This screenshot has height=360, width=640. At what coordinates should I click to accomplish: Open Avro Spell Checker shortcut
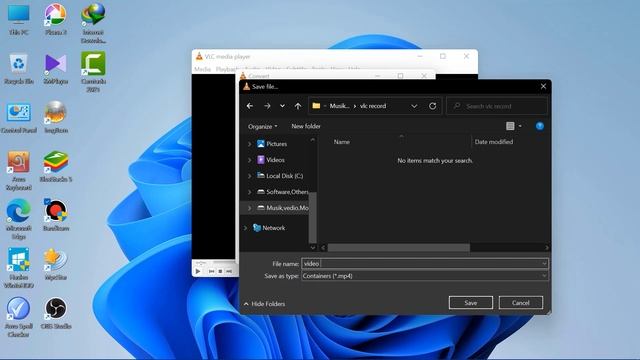19,318
